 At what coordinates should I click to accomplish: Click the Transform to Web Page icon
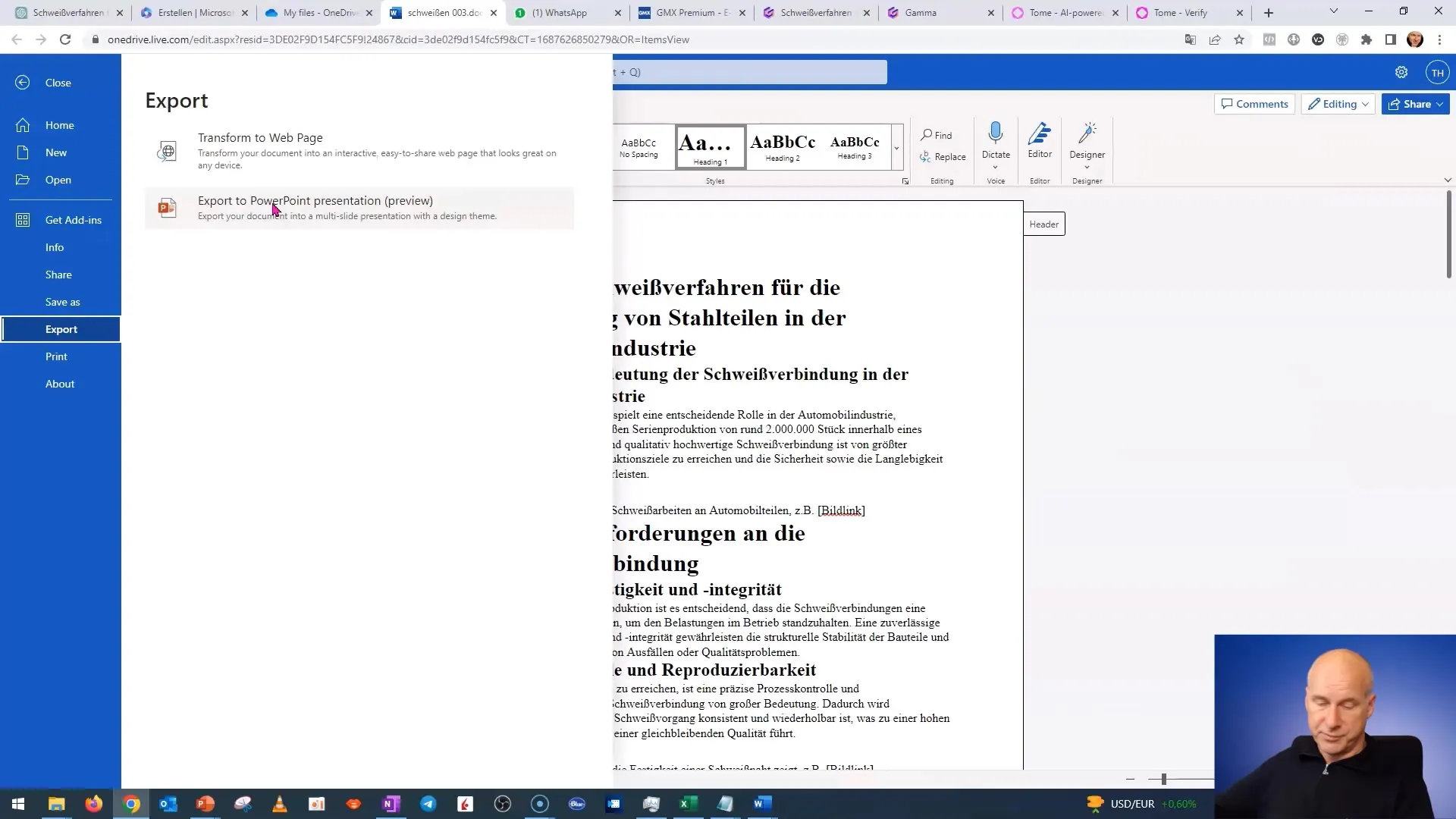[x=166, y=150]
